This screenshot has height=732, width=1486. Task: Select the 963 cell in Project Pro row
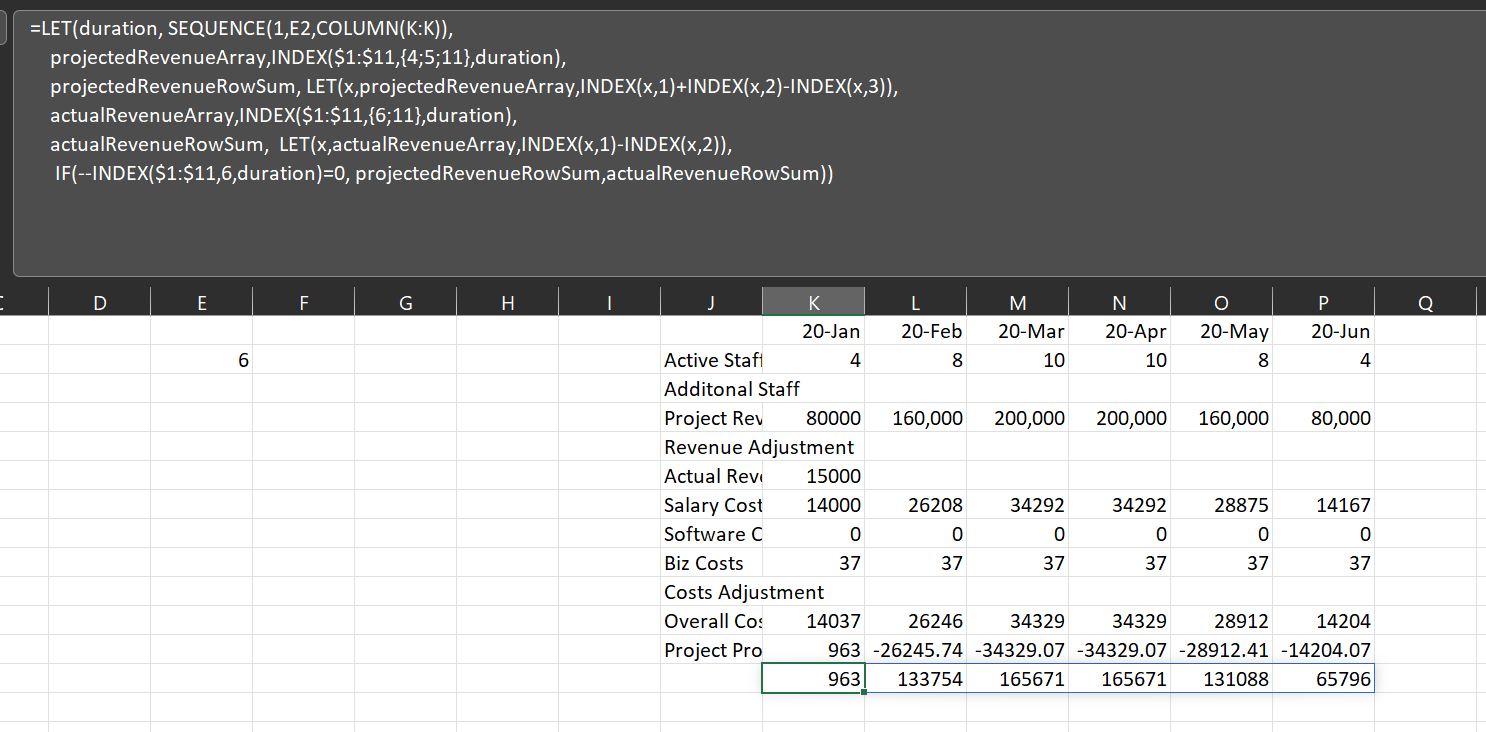(813, 650)
